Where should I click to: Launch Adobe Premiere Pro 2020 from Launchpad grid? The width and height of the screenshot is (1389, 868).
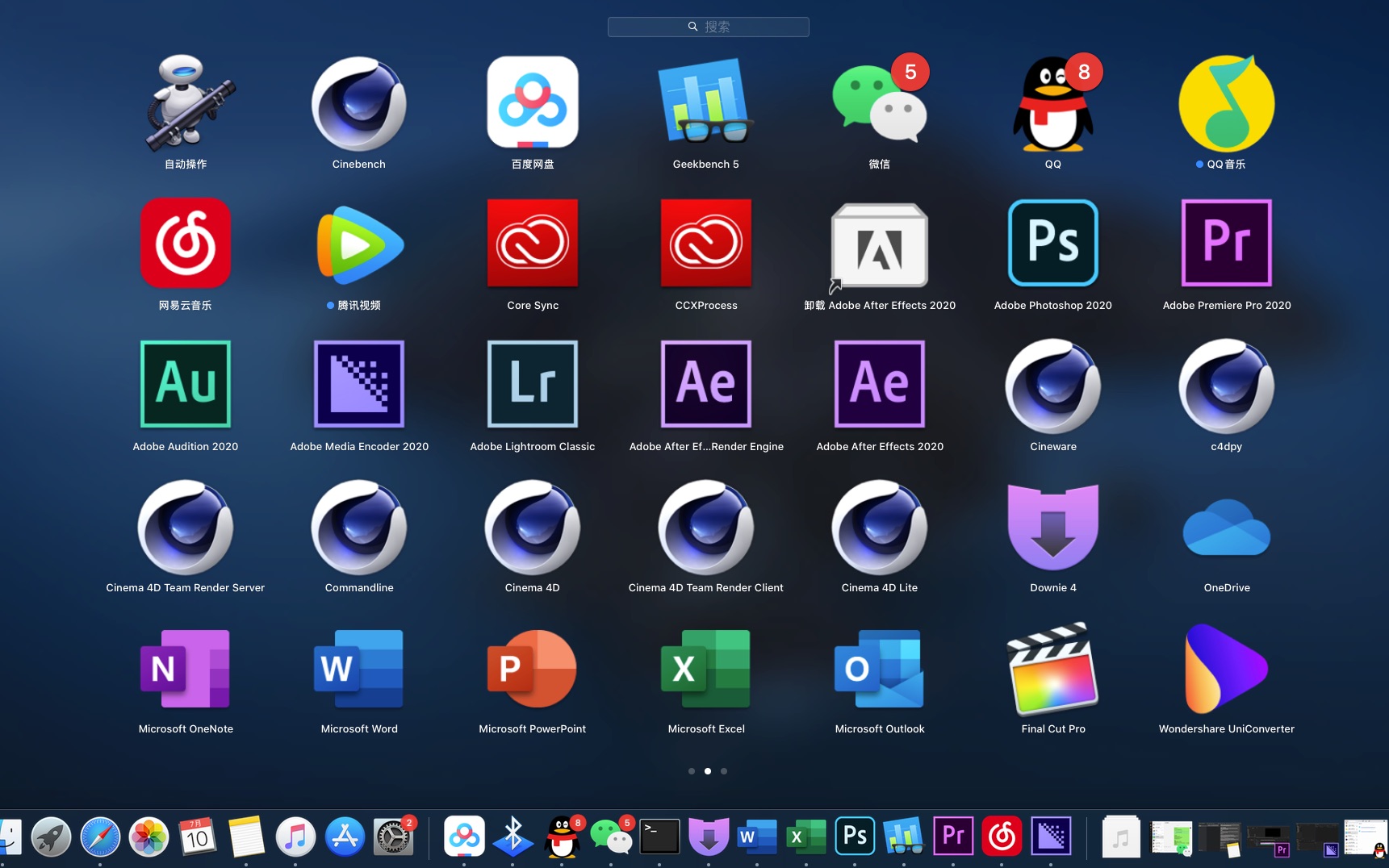1227,243
